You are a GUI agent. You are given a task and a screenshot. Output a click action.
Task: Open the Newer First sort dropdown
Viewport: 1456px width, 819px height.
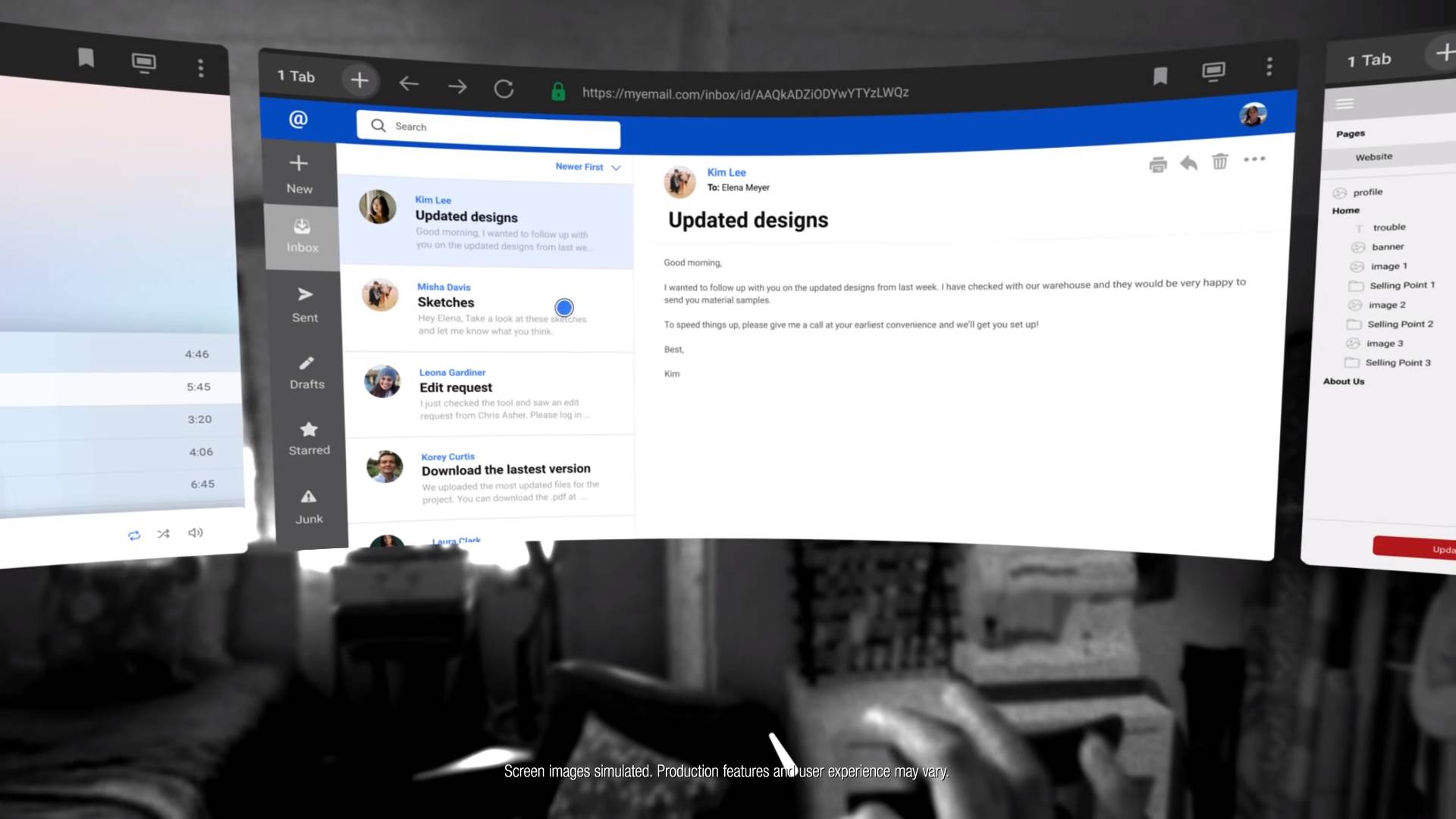587,167
